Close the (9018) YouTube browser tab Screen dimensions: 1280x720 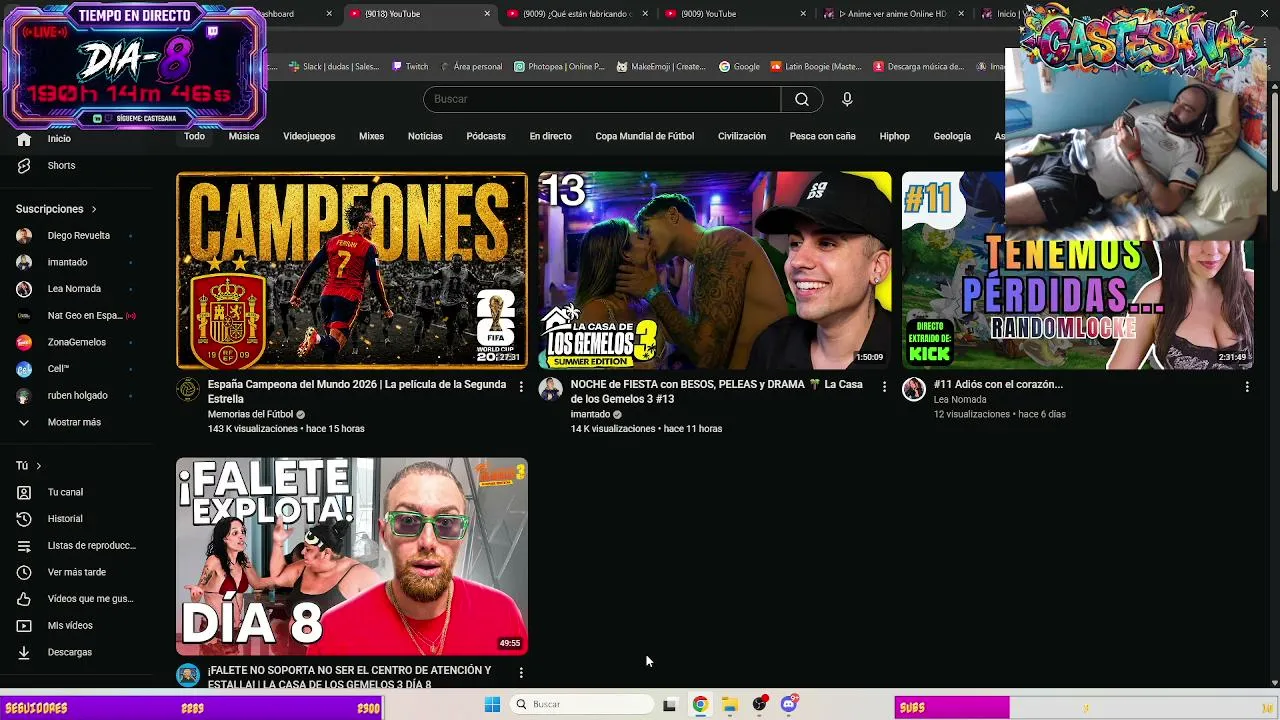(487, 14)
